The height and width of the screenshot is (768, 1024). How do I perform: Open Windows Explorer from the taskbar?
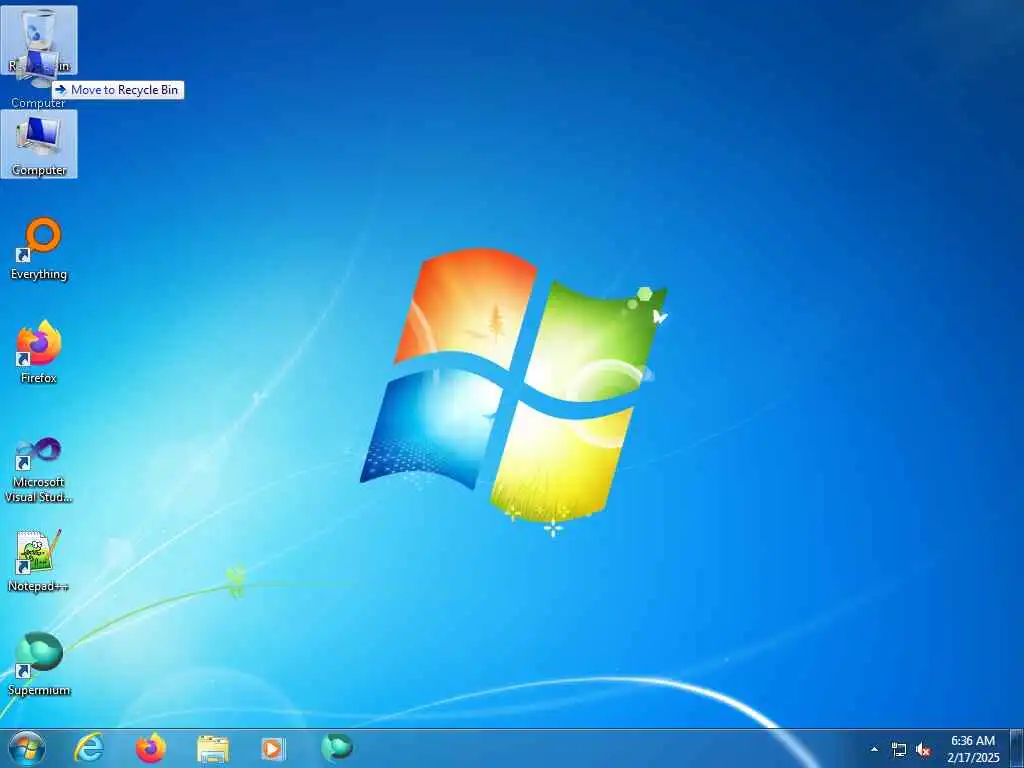[212, 749]
